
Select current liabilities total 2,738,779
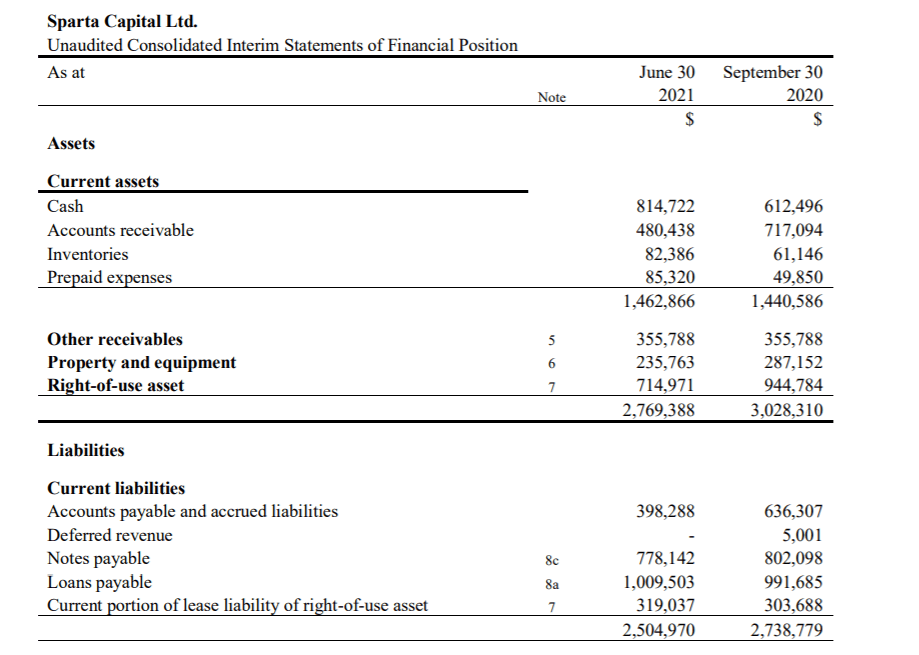[787, 630]
